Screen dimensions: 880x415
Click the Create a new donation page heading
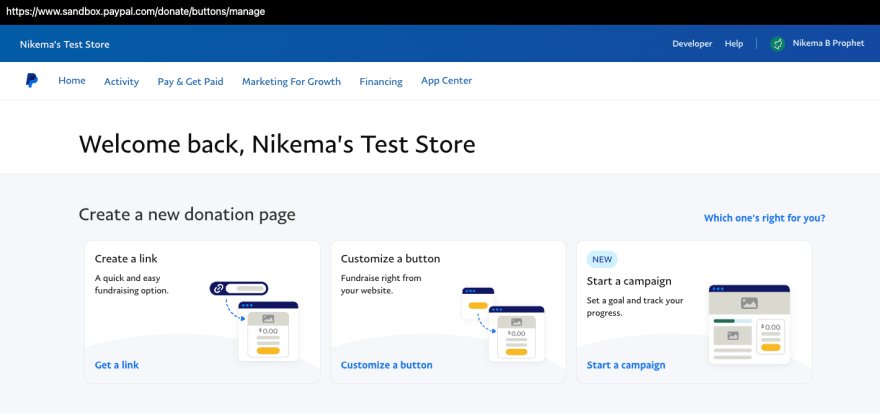187,215
